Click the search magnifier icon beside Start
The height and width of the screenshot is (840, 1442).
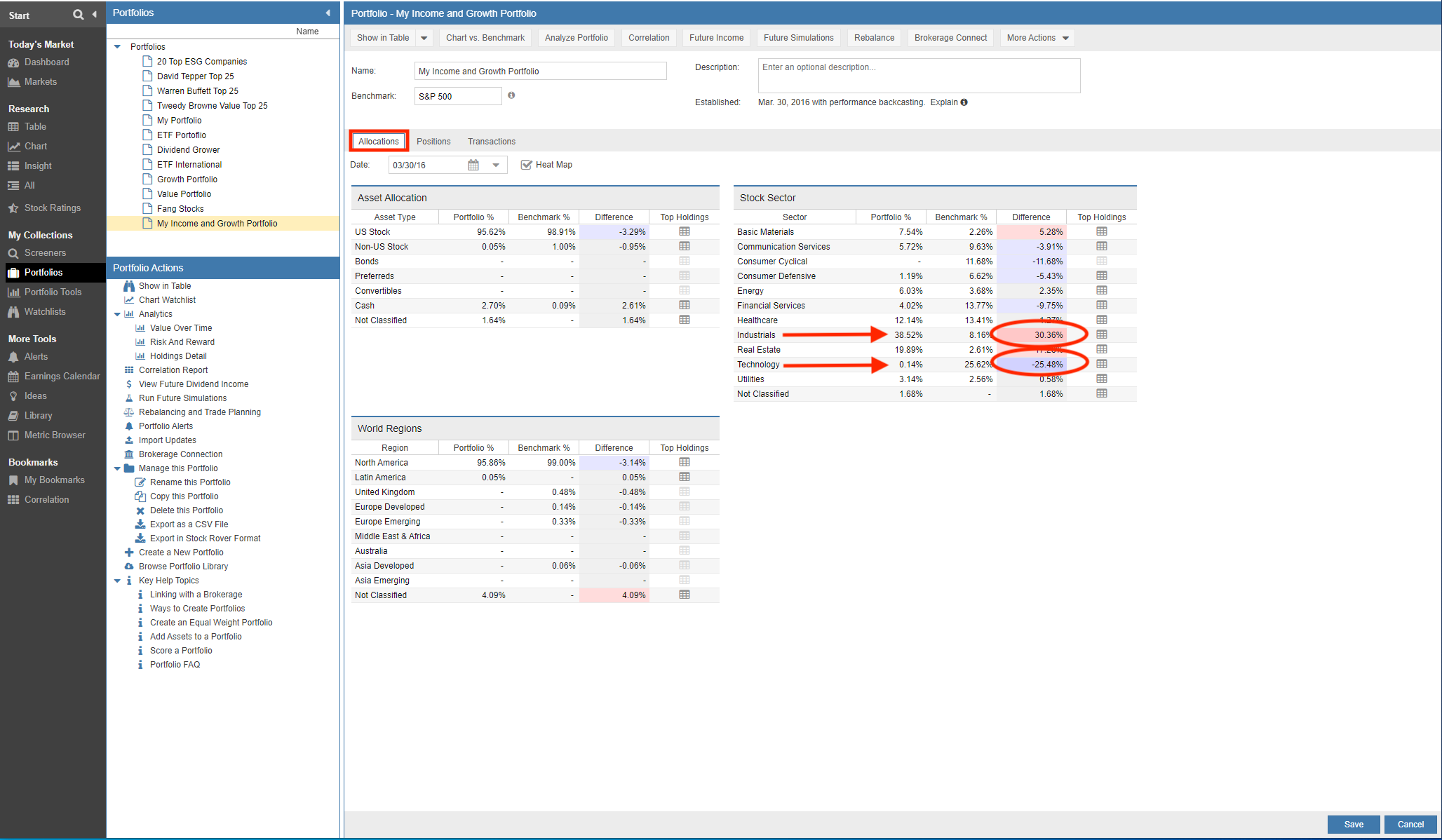[78, 15]
